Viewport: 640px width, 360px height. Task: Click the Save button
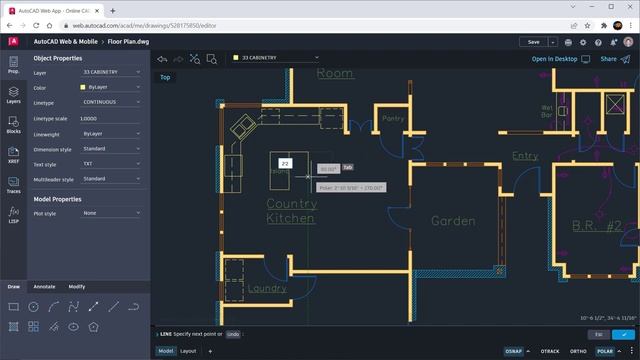pos(533,42)
